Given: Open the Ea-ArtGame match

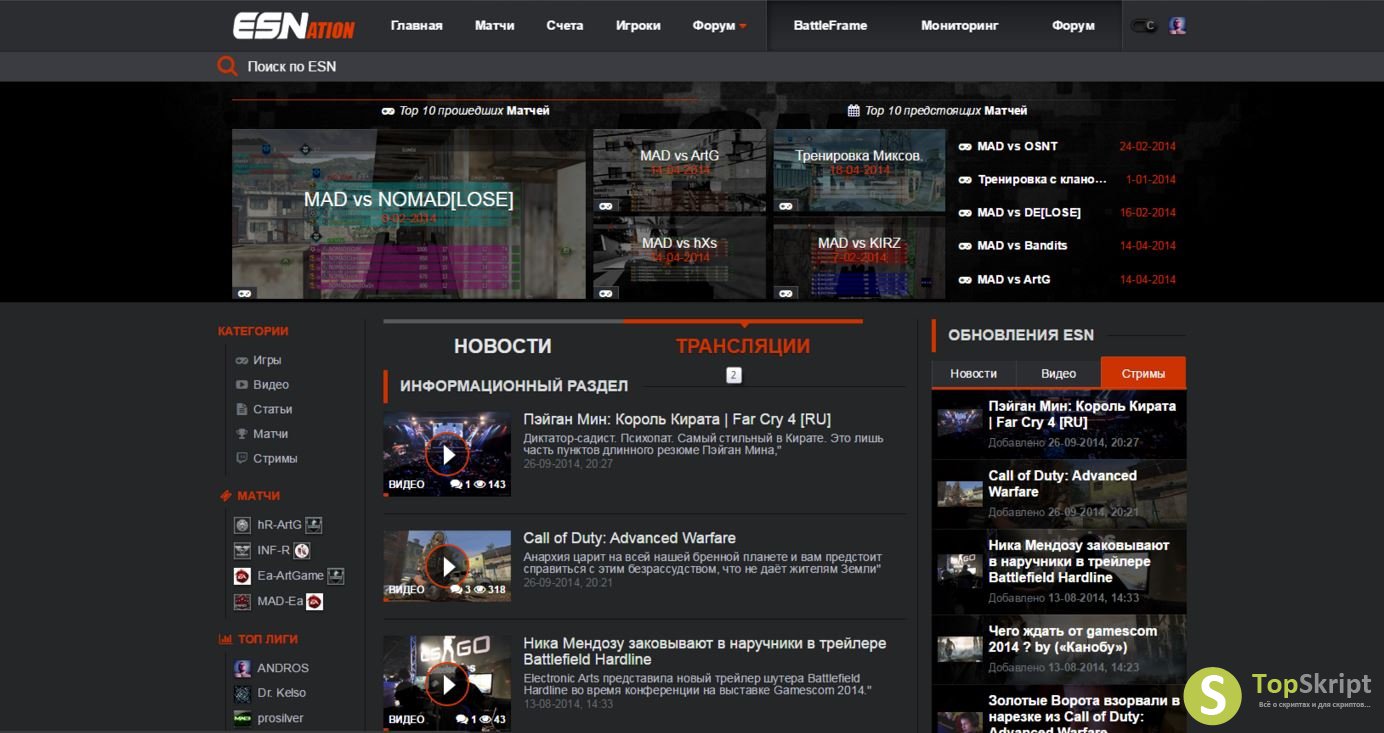Looking at the screenshot, I should 290,576.
